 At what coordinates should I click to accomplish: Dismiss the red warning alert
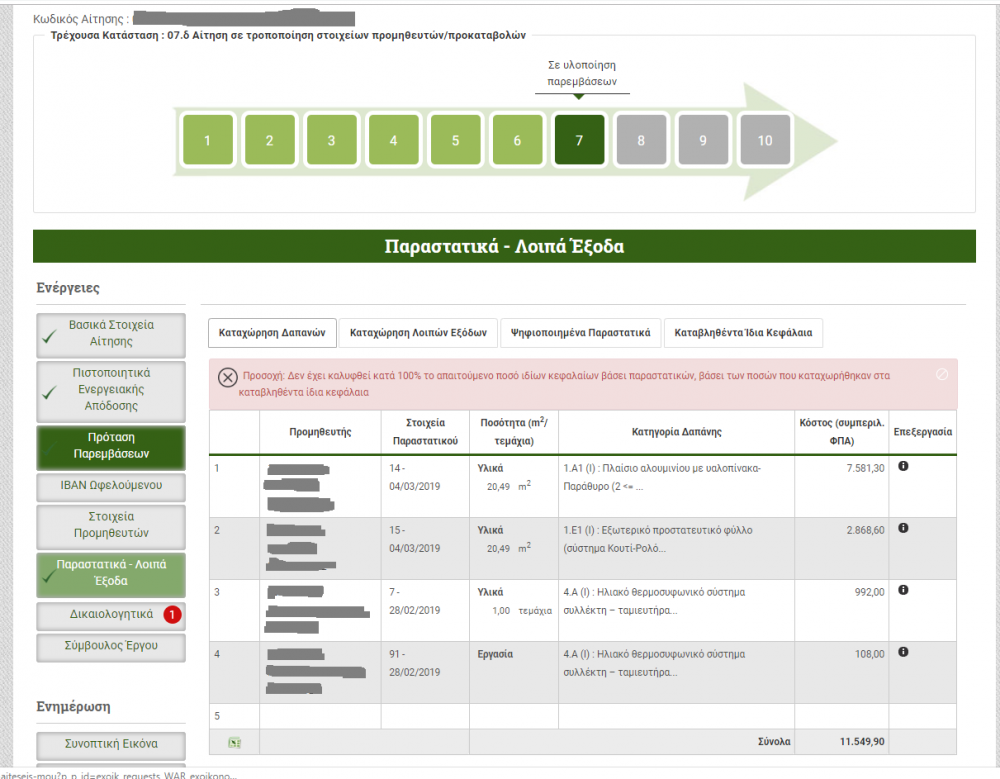pos(941,374)
